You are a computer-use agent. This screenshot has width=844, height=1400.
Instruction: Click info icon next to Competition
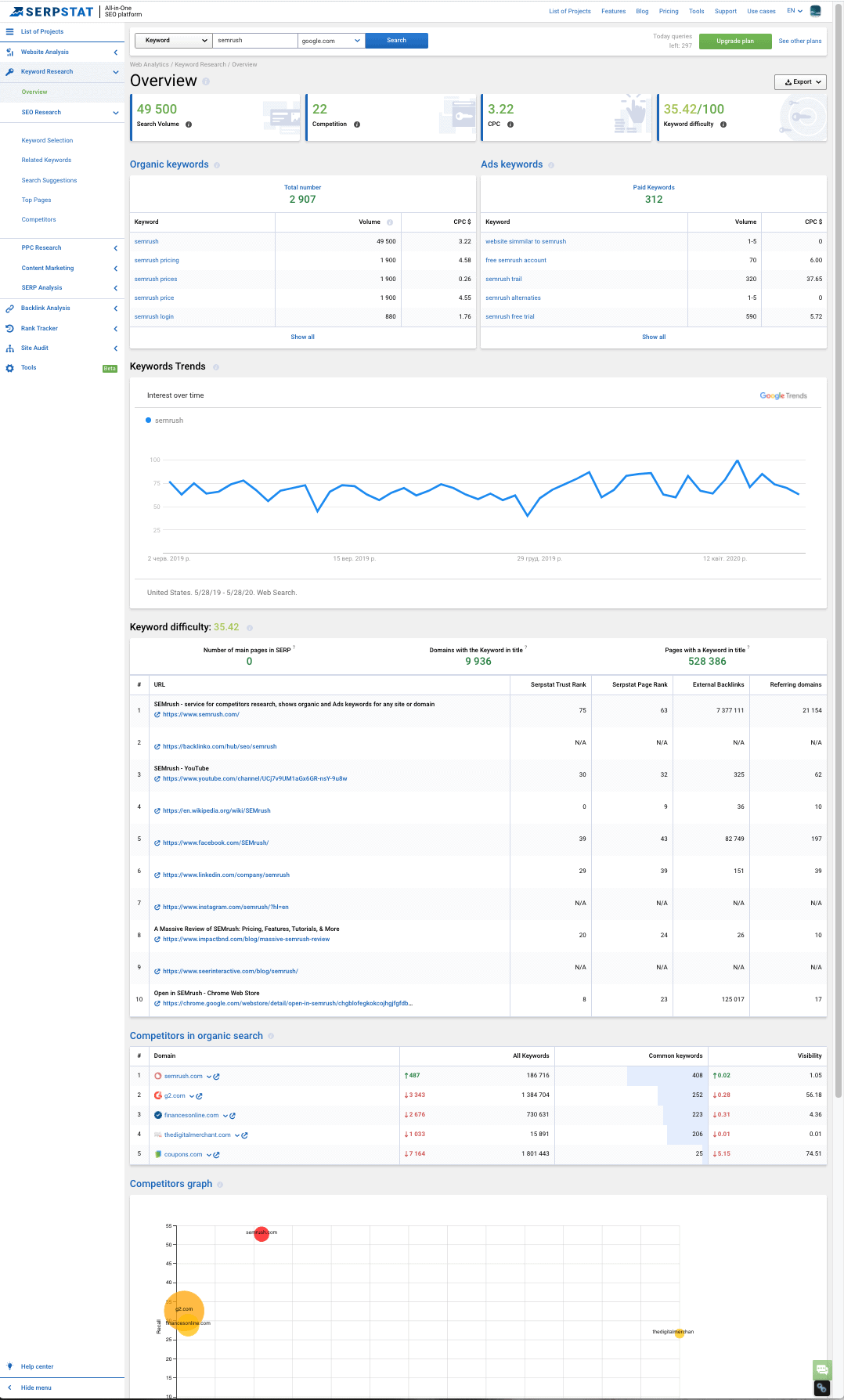(x=357, y=124)
